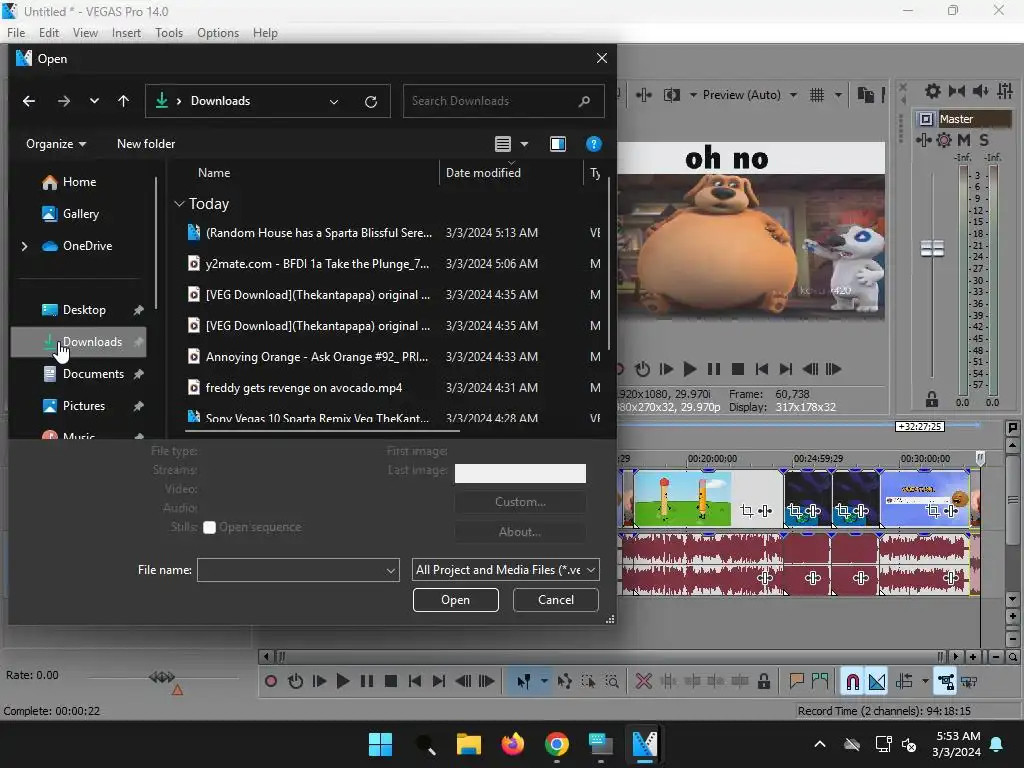Click Stop in the timeline transport bar
Image resolution: width=1024 pixels, height=768 pixels.
(x=391, y=681)
